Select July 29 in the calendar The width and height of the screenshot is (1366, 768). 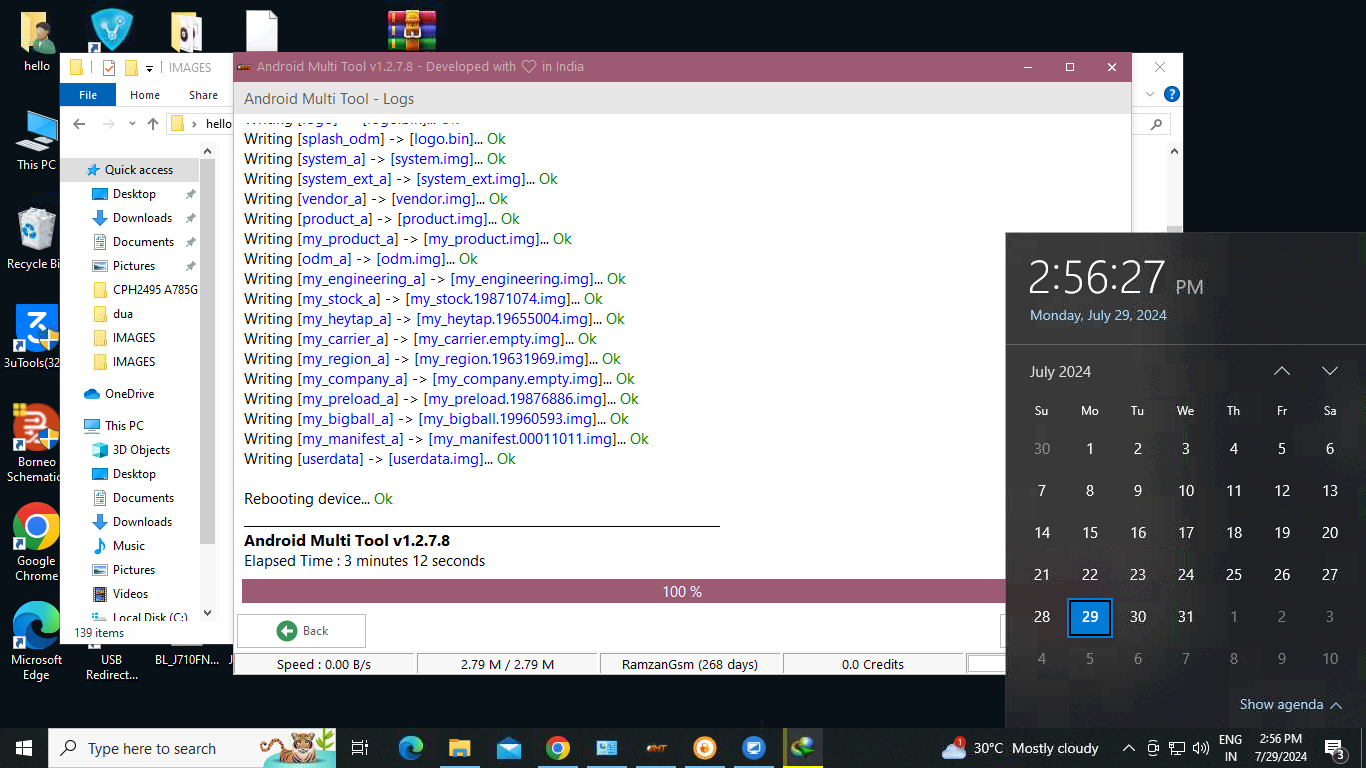click(x=1090, y=617)
